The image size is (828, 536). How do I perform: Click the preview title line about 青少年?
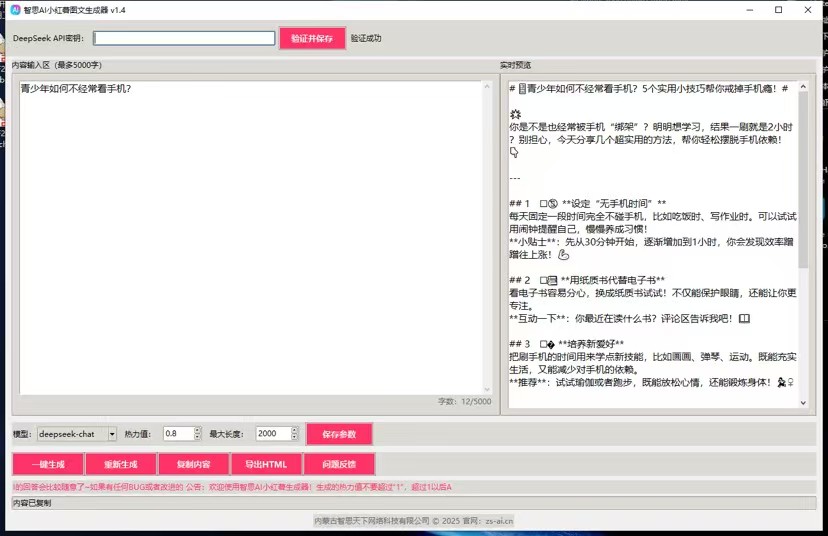[x=648, y=89]
